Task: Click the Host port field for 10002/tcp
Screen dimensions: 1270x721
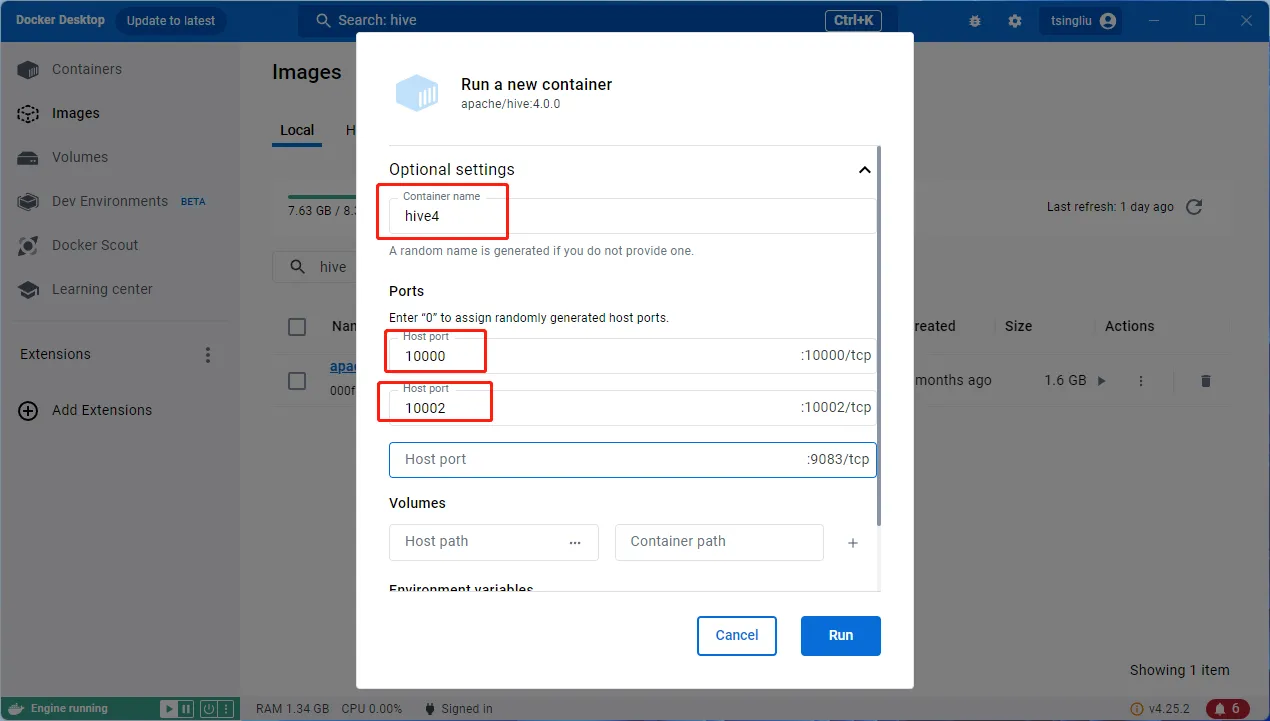Action: 632,408
